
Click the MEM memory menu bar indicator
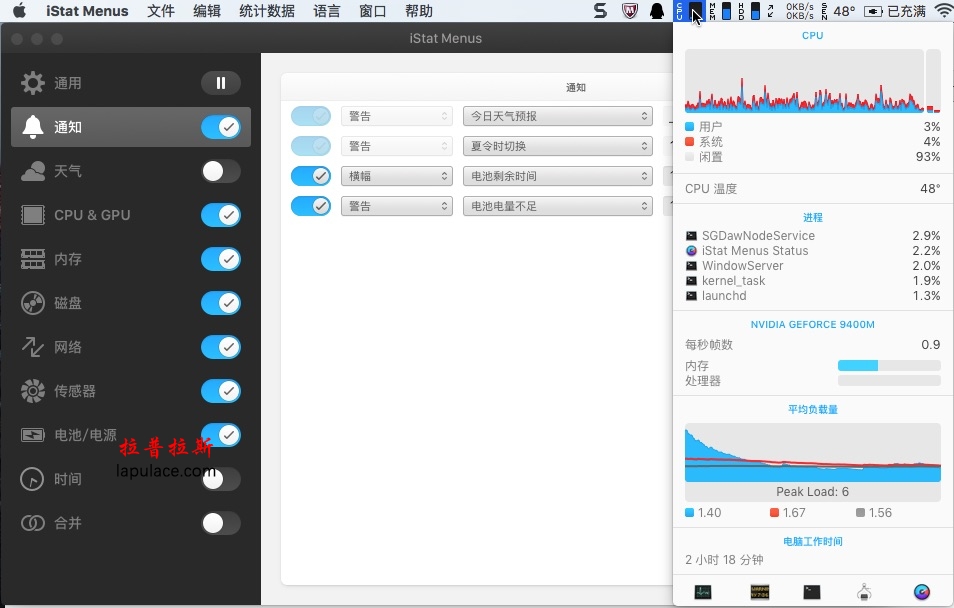click(719, 11)
